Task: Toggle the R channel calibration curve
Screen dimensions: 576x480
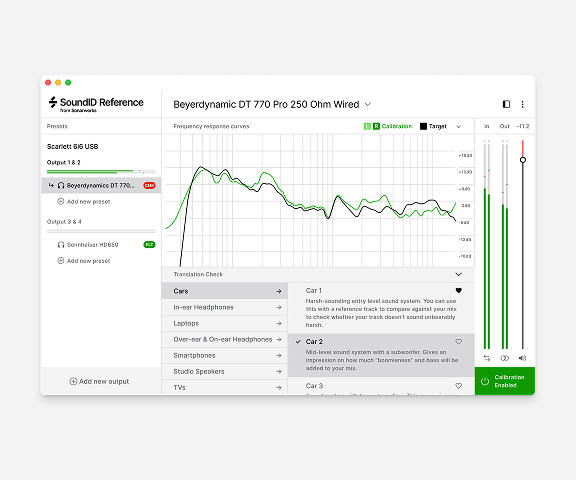Action: [376, 126]
